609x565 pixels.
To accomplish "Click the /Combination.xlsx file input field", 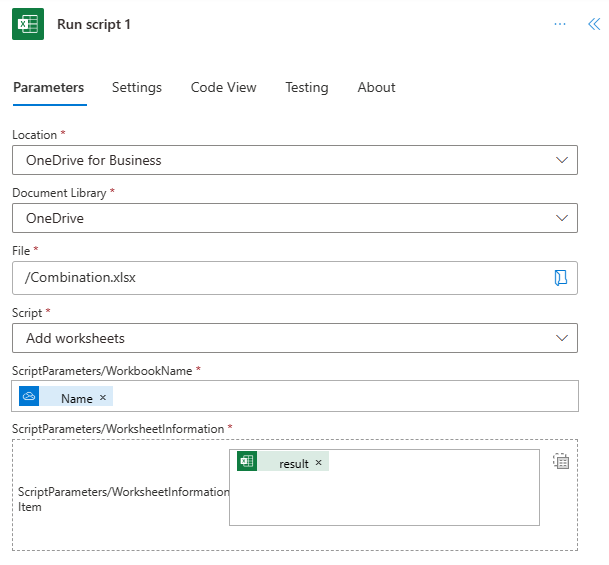I will point(280,278).
